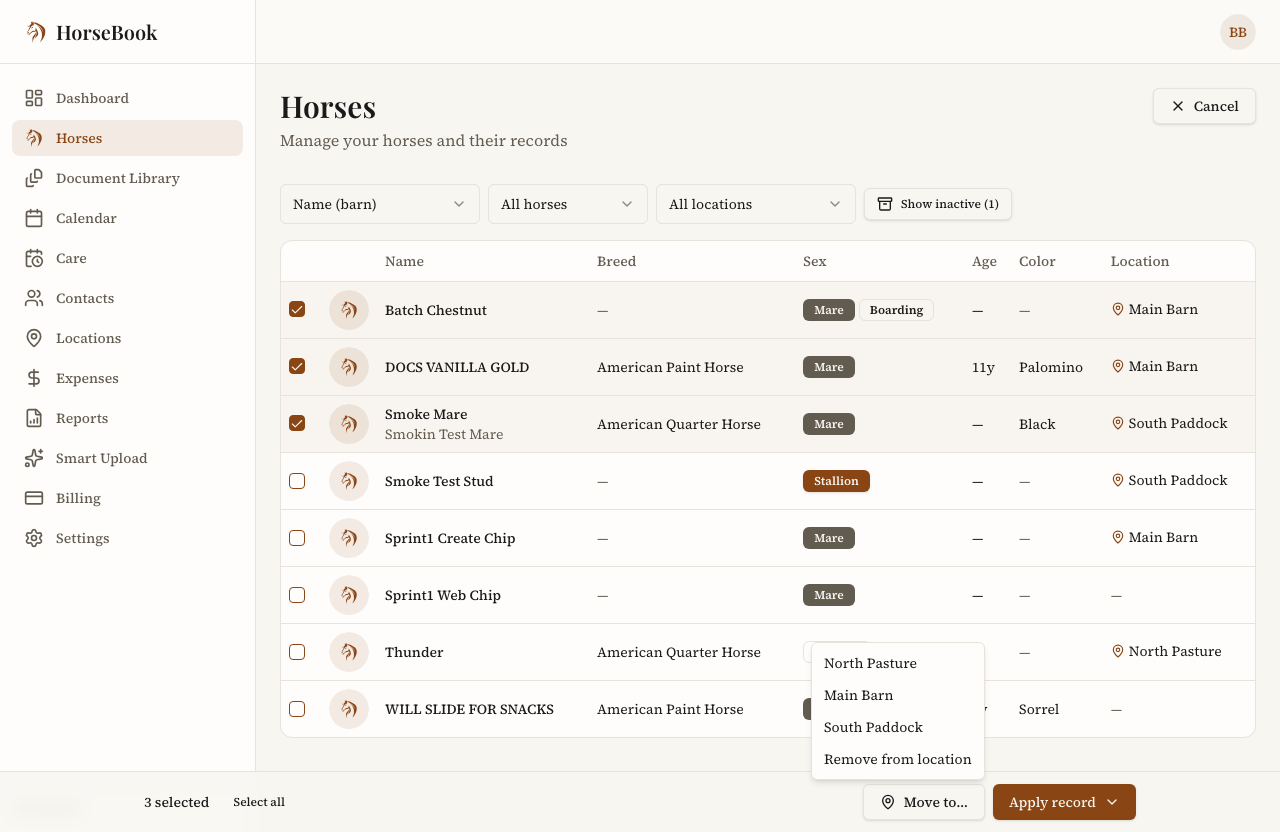Choose Remove from location
The image size is (1280, 832).
coord(898,759)
